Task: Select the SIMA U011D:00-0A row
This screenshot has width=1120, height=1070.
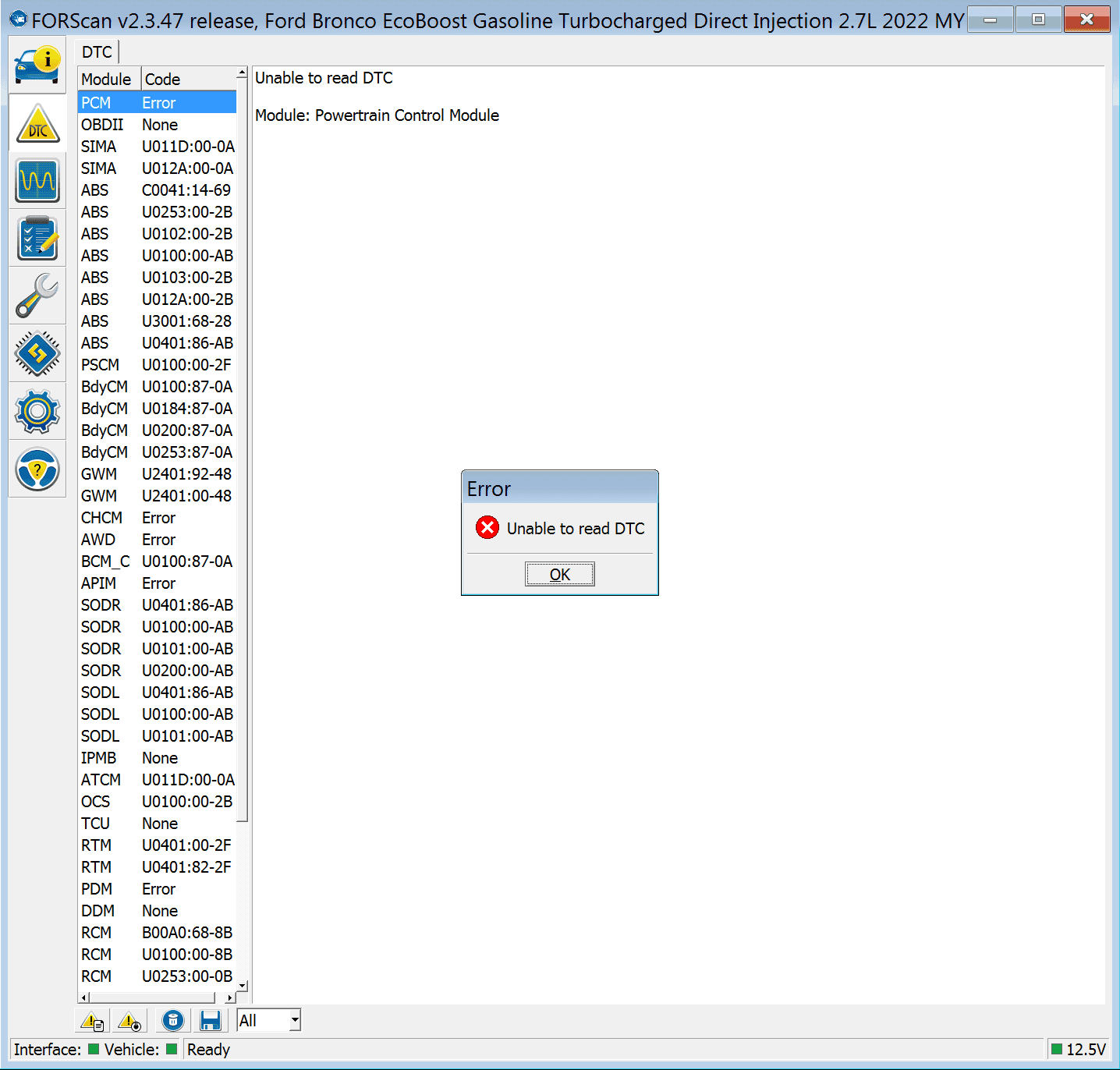Action: (x=157, y=147)
